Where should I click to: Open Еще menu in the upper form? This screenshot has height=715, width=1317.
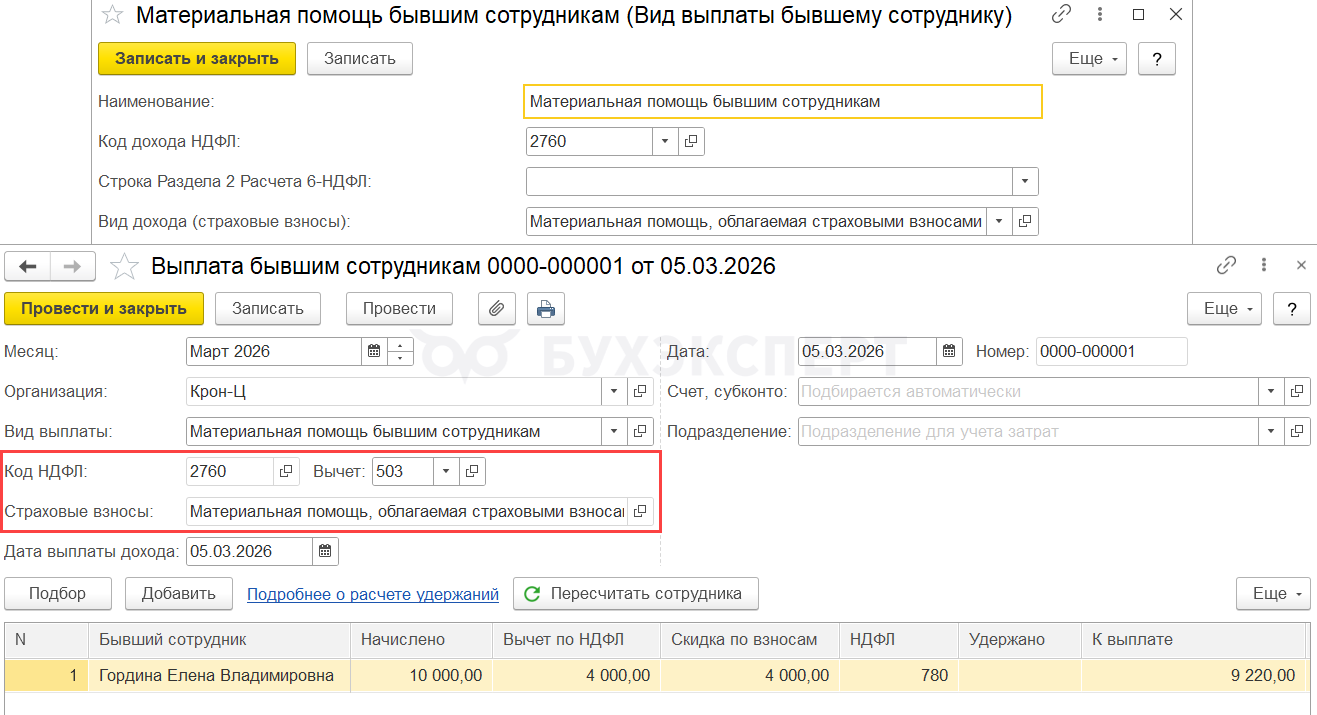(1089, 59)
